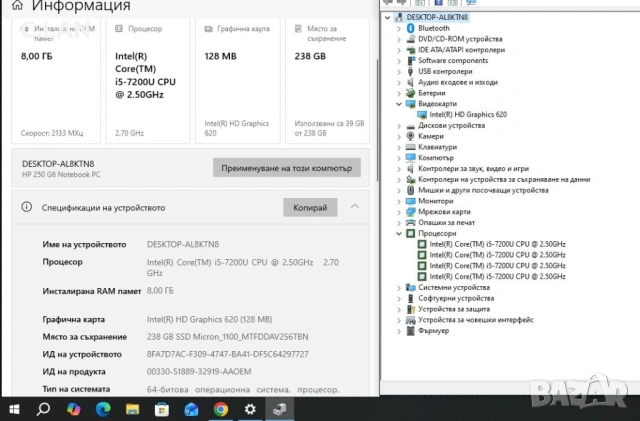Click the Дискови устройства icon

click(x=411, y=125)
